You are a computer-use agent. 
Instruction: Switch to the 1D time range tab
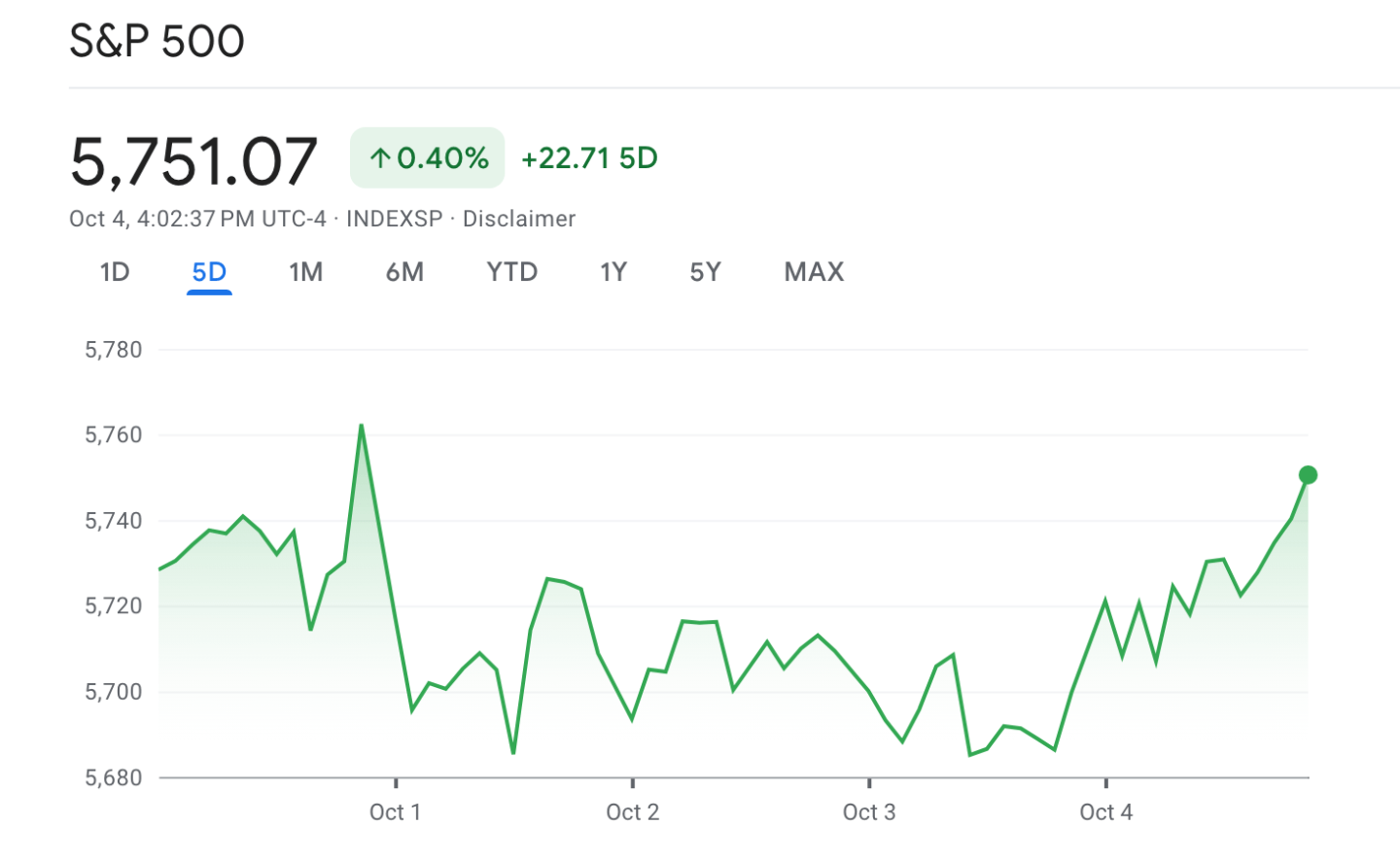pyautogui.click(x=116, y=272)
